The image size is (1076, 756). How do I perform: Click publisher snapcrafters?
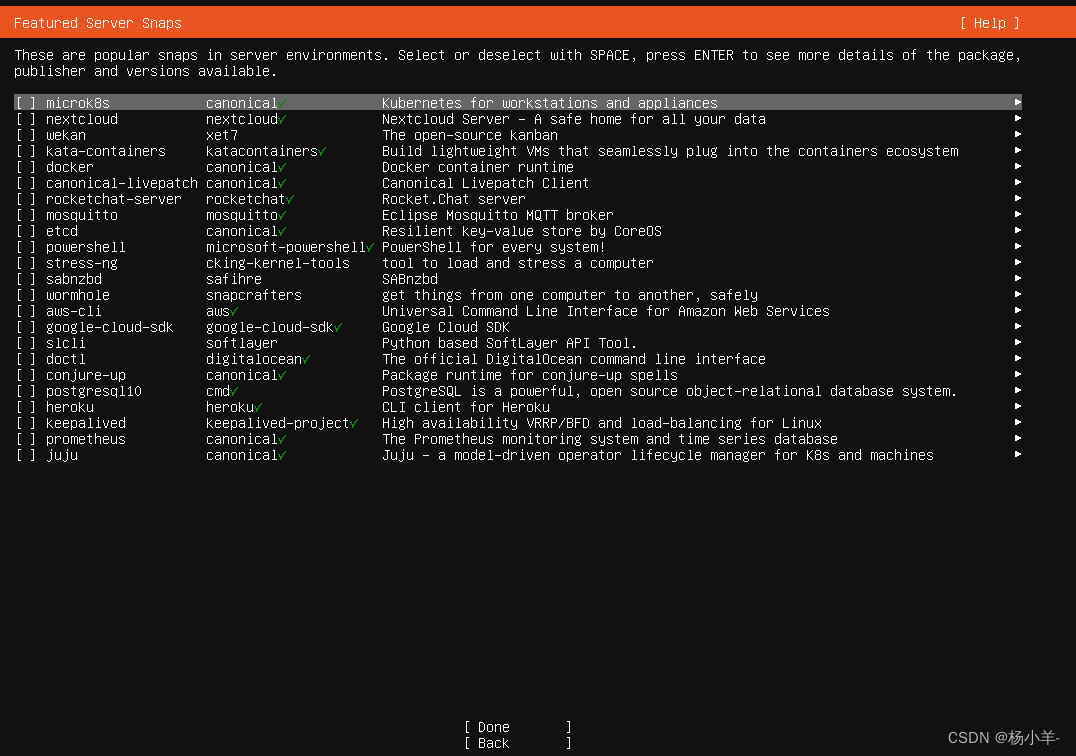pos(253,296)
